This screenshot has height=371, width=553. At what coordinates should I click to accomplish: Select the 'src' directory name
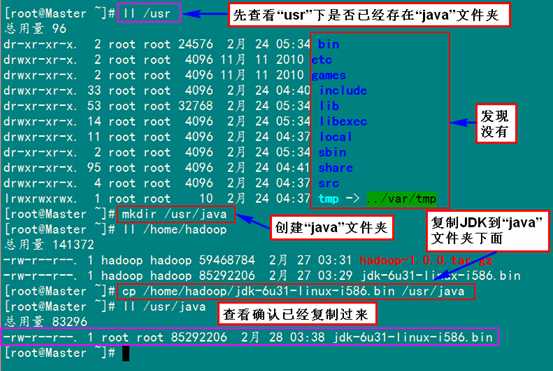pyautogui.click(x=329, y=183)
